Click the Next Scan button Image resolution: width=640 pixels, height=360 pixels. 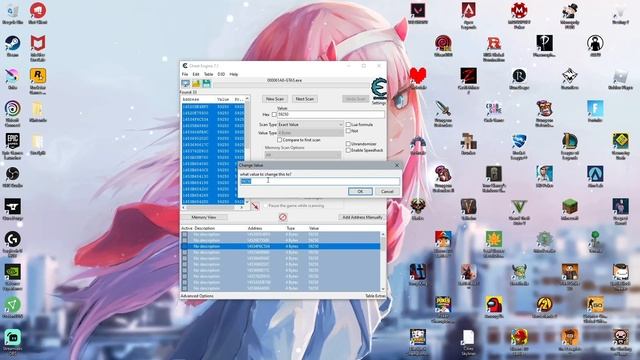(x=304, y=99)
